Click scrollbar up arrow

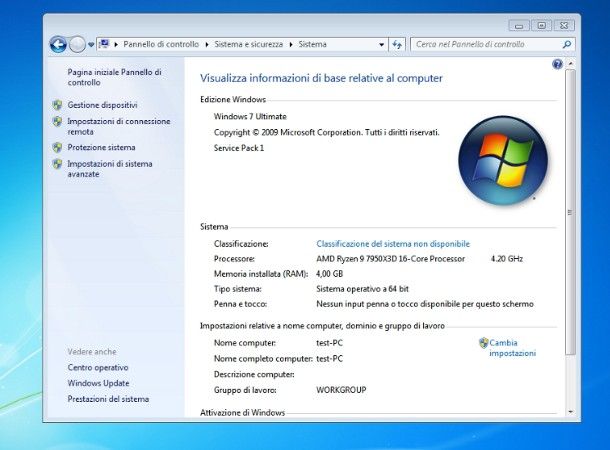tap(570, 63)
